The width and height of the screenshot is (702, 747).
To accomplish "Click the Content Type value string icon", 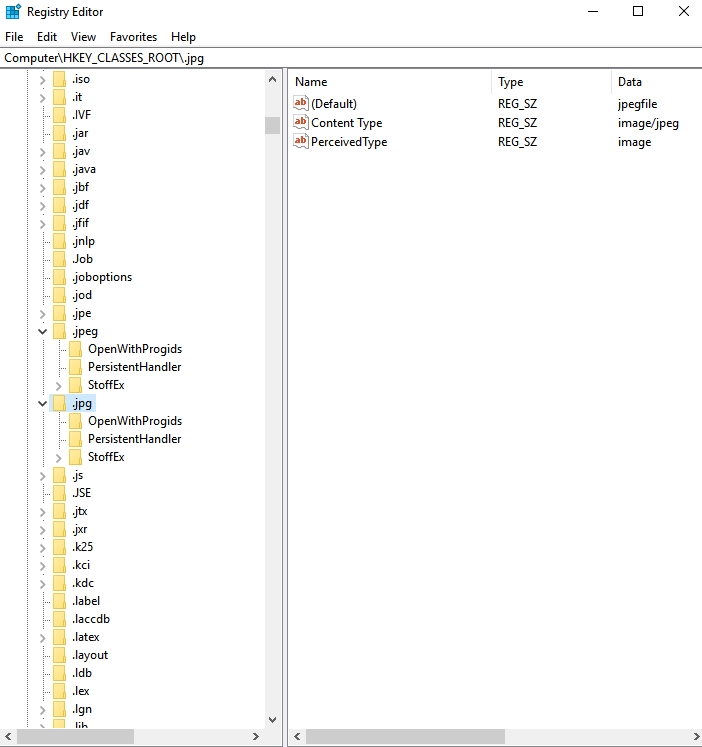I will 301,122.
